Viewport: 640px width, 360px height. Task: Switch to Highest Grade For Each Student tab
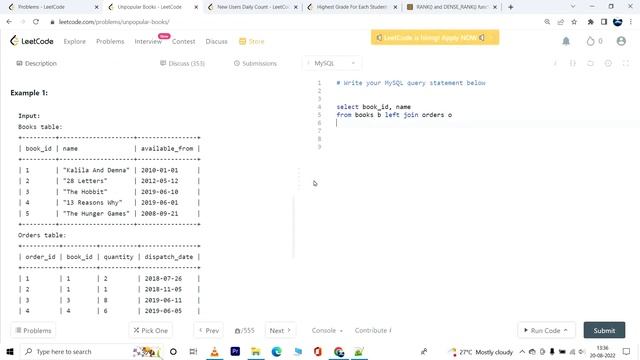pos(351,7)
